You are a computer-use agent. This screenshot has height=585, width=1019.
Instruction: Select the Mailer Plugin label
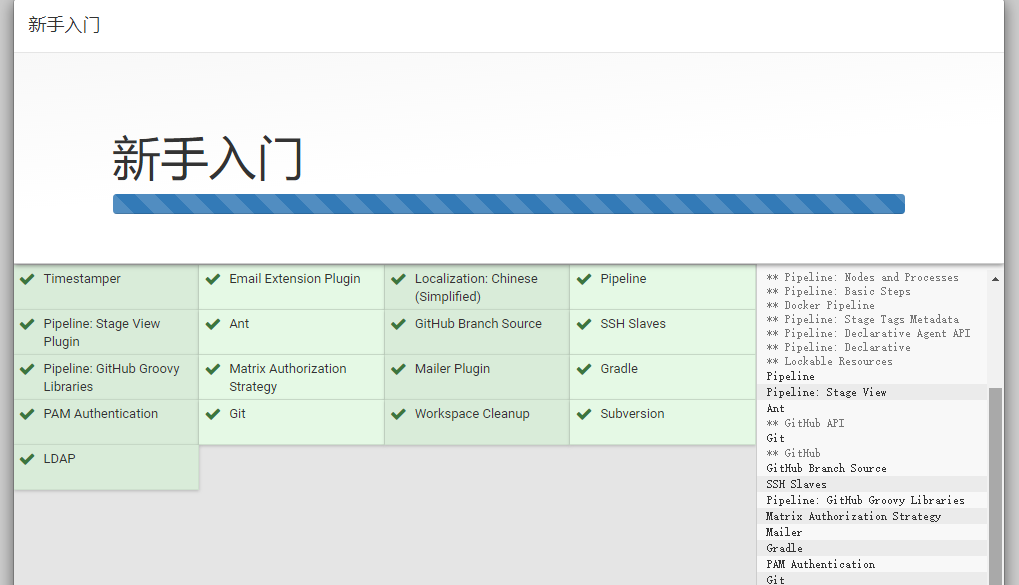[x=452, y=369]
